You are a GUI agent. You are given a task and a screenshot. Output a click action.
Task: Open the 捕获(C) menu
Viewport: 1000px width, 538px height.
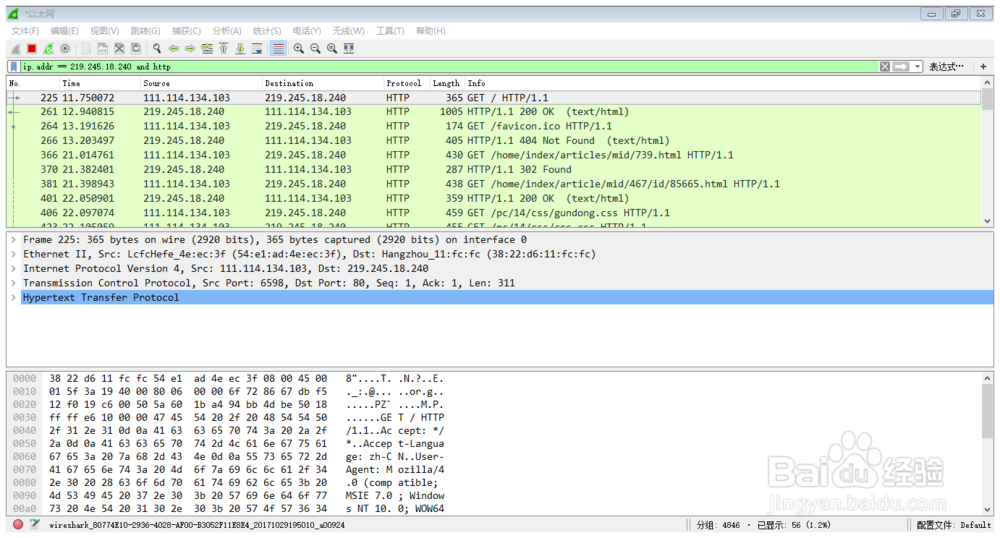coord(186,31)
